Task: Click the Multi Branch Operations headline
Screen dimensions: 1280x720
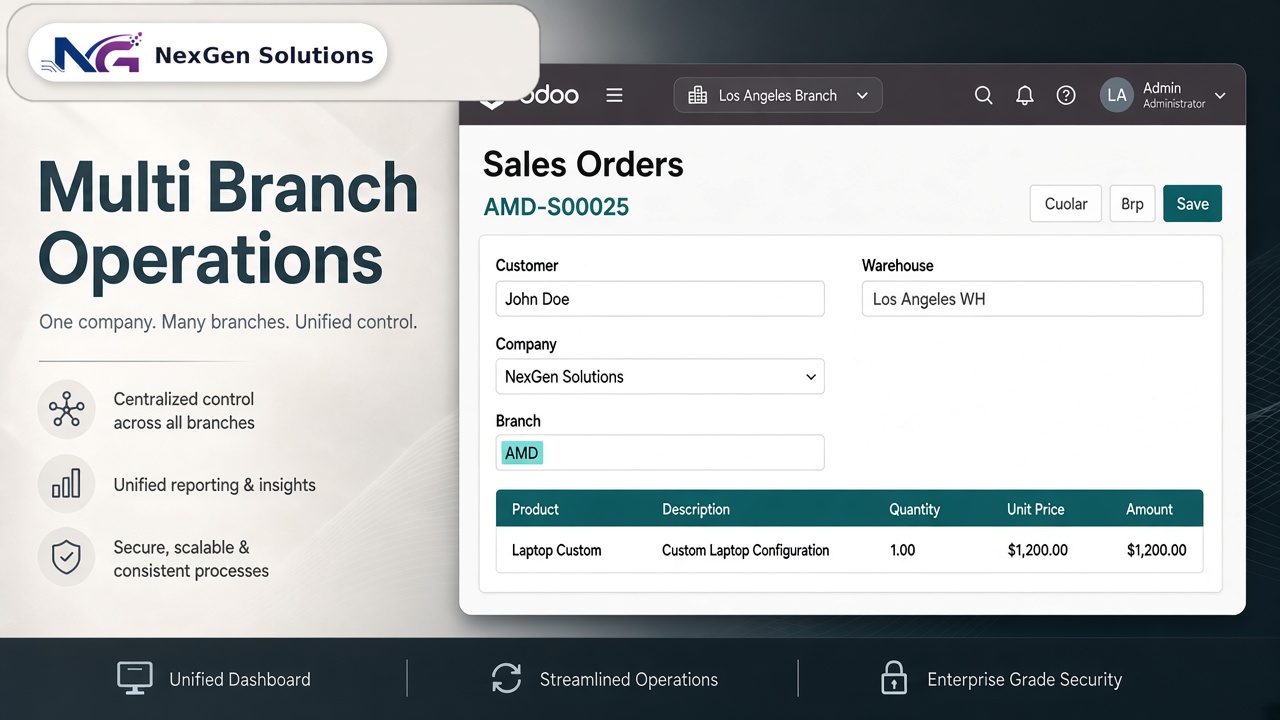Action: pos(228,223)
